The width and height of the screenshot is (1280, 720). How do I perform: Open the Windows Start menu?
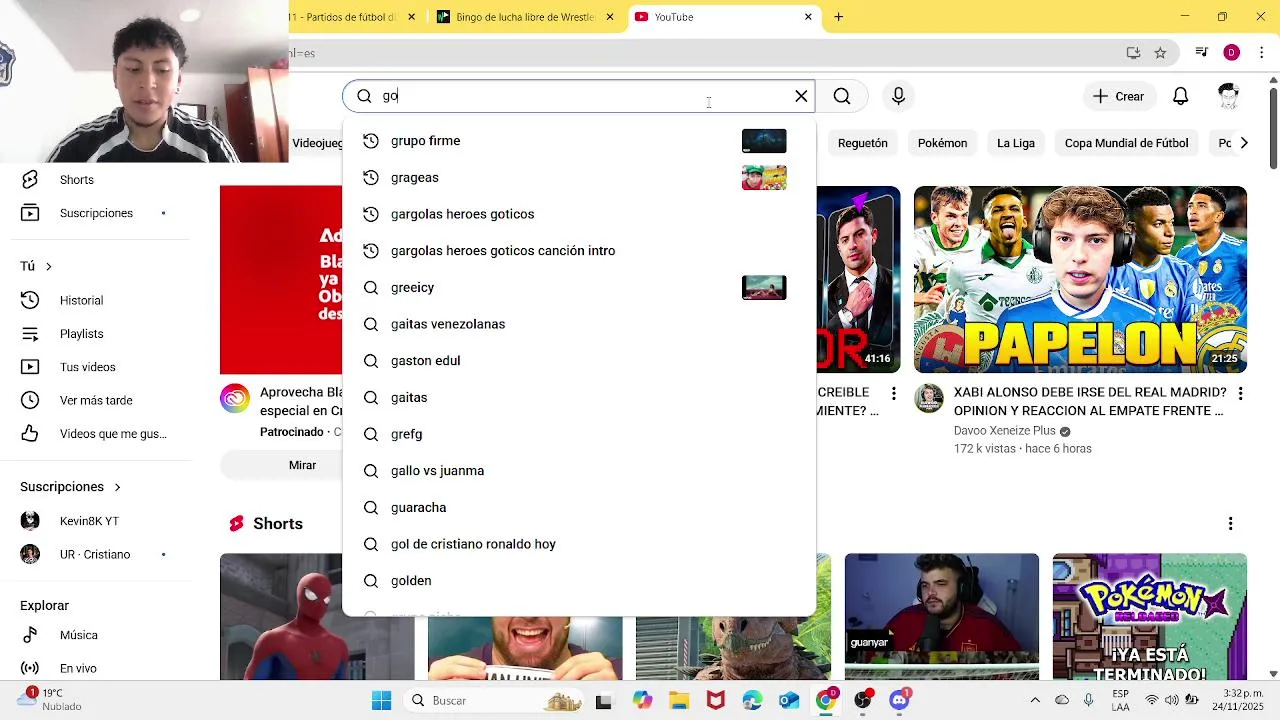pyautogui.click(x=381, y=701)
